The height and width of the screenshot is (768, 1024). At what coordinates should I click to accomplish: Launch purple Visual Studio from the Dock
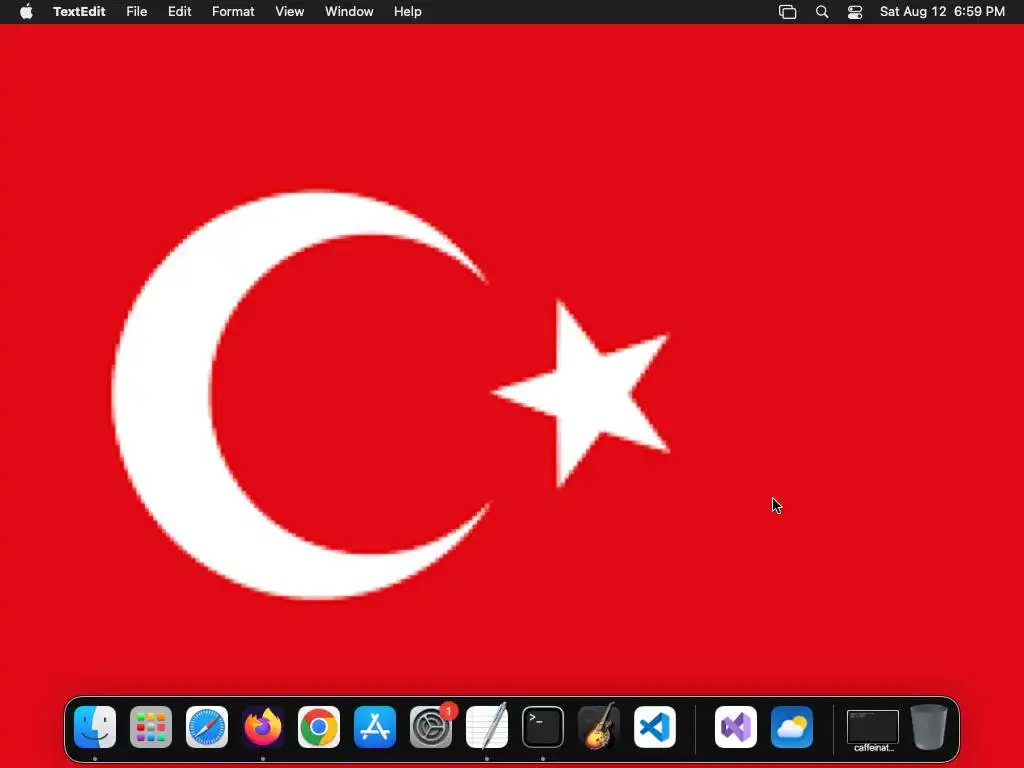click(736, 727)
